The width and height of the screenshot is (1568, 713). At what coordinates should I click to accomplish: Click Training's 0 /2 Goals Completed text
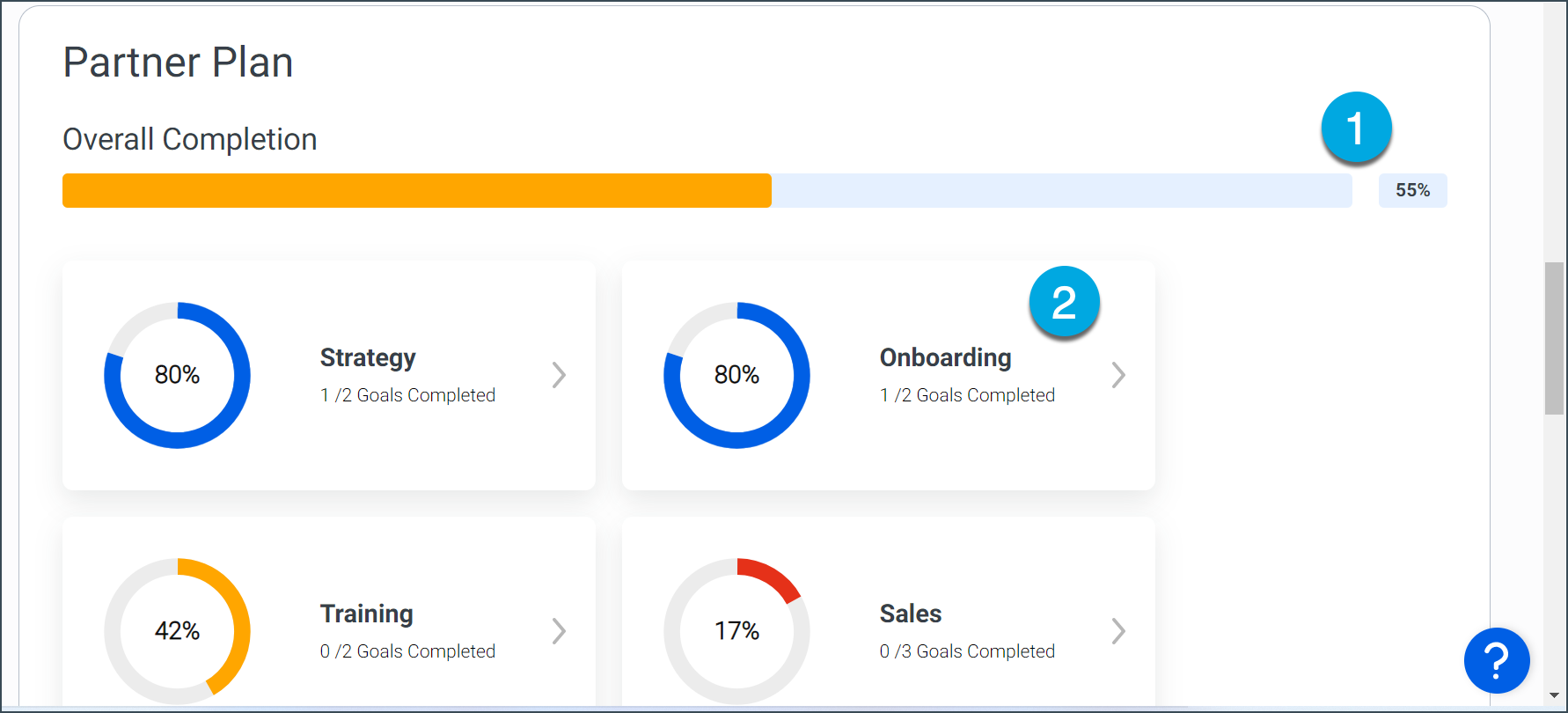[x=407, y=651]
